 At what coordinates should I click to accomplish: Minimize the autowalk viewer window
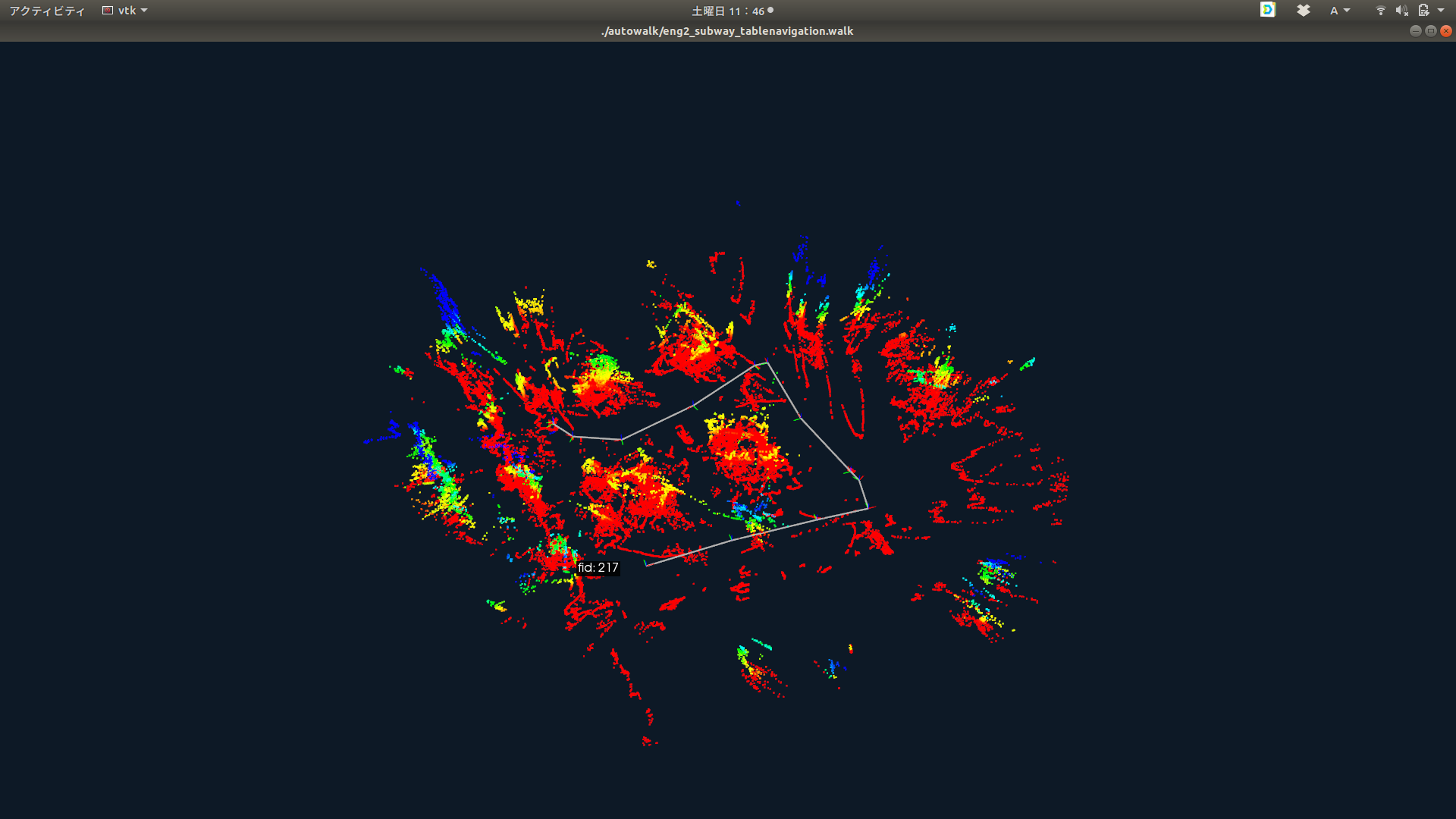(1415, 31)
